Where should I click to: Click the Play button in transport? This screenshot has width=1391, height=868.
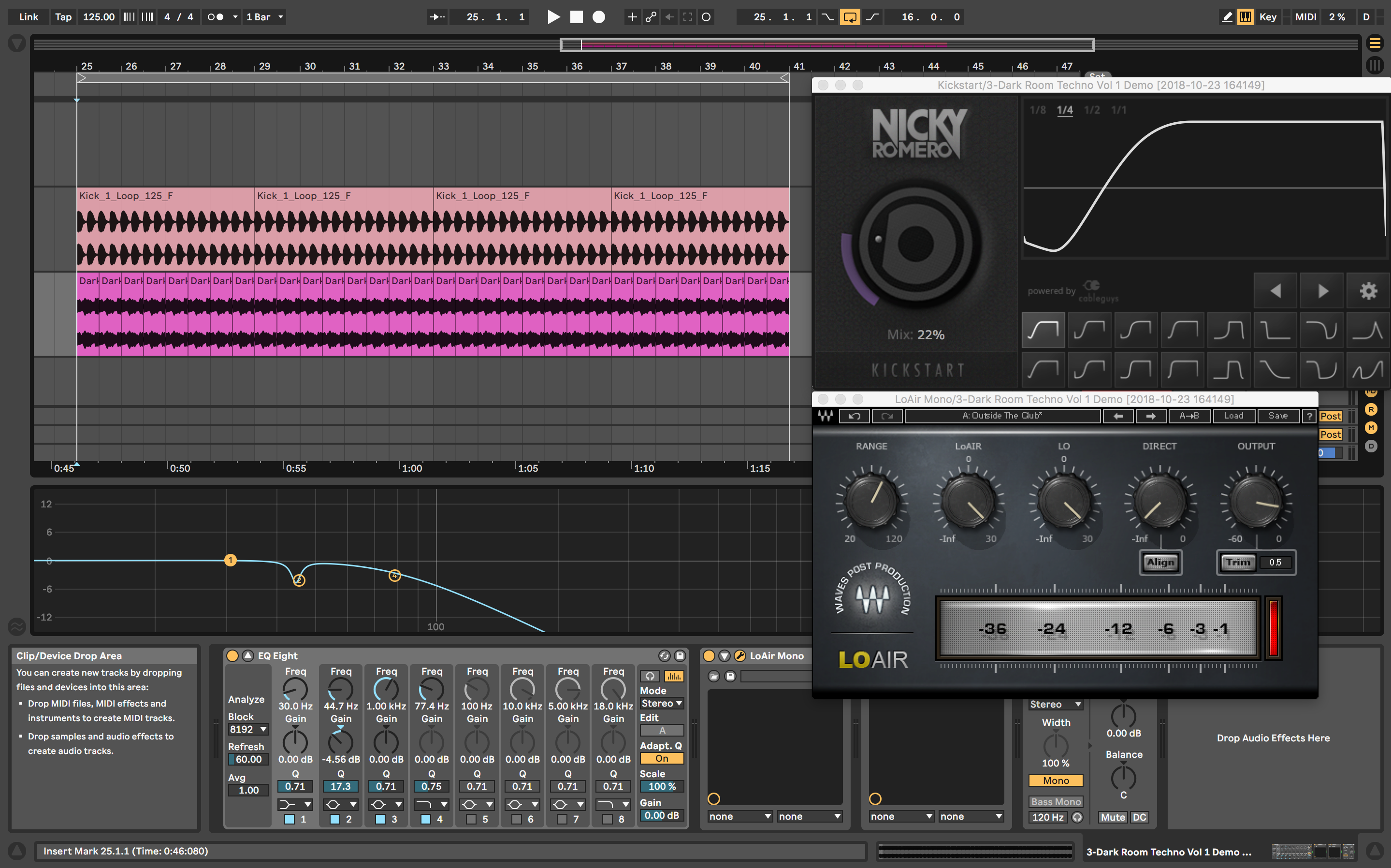(553, 16)
